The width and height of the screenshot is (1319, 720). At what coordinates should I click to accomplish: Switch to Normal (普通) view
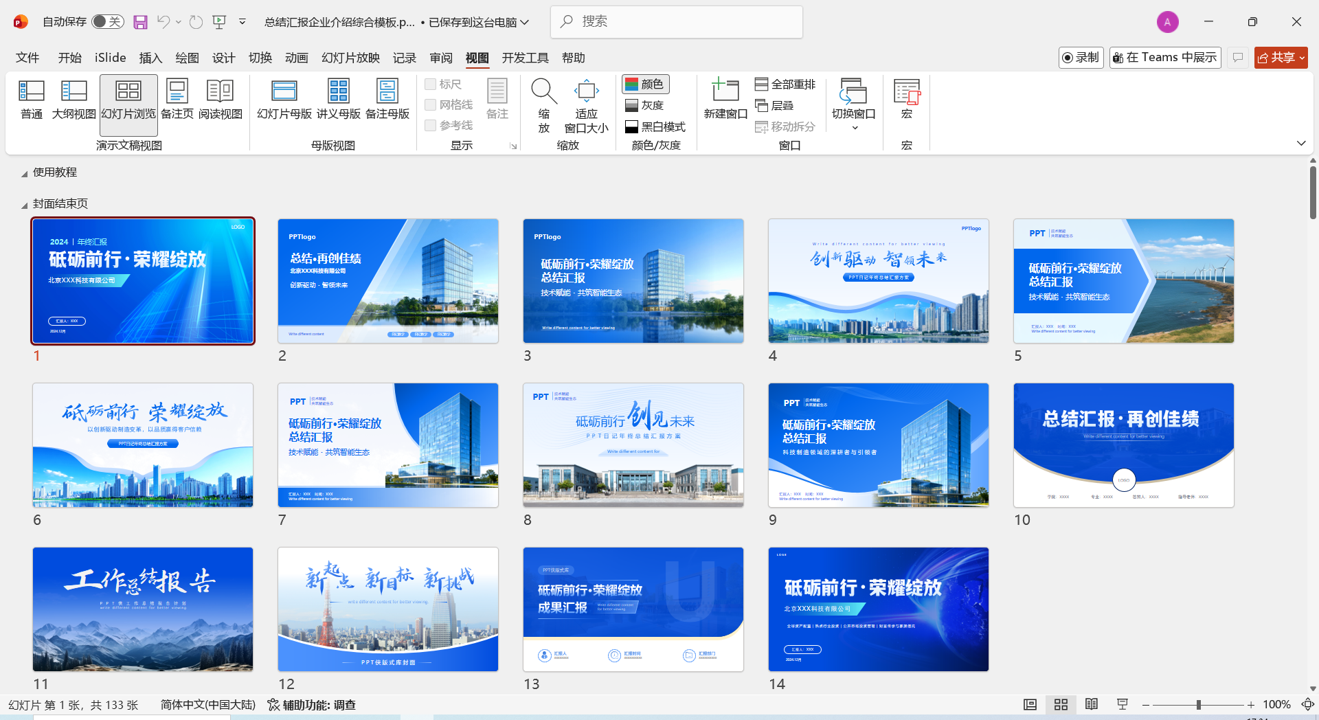(31, 101)
